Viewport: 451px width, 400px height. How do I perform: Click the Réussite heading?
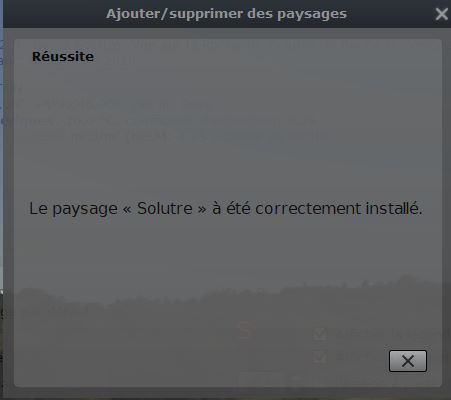click(x=63, y=56)
